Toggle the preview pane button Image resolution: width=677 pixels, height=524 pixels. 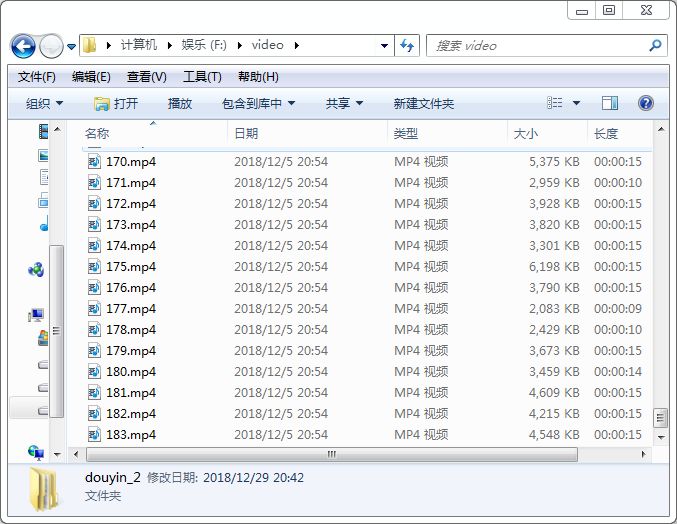(610, 103)
